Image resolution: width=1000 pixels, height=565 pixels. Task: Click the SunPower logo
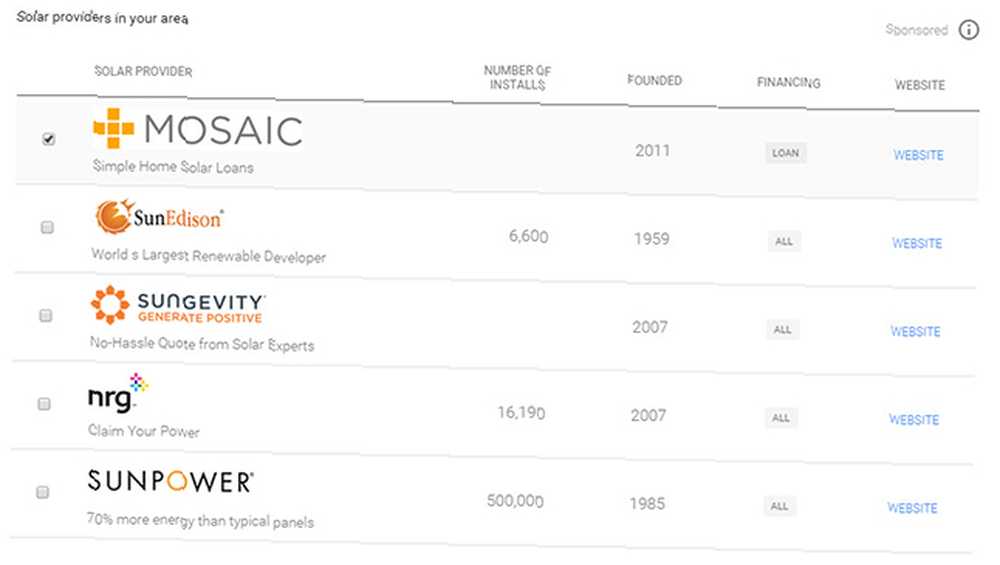tap(171, 481)
